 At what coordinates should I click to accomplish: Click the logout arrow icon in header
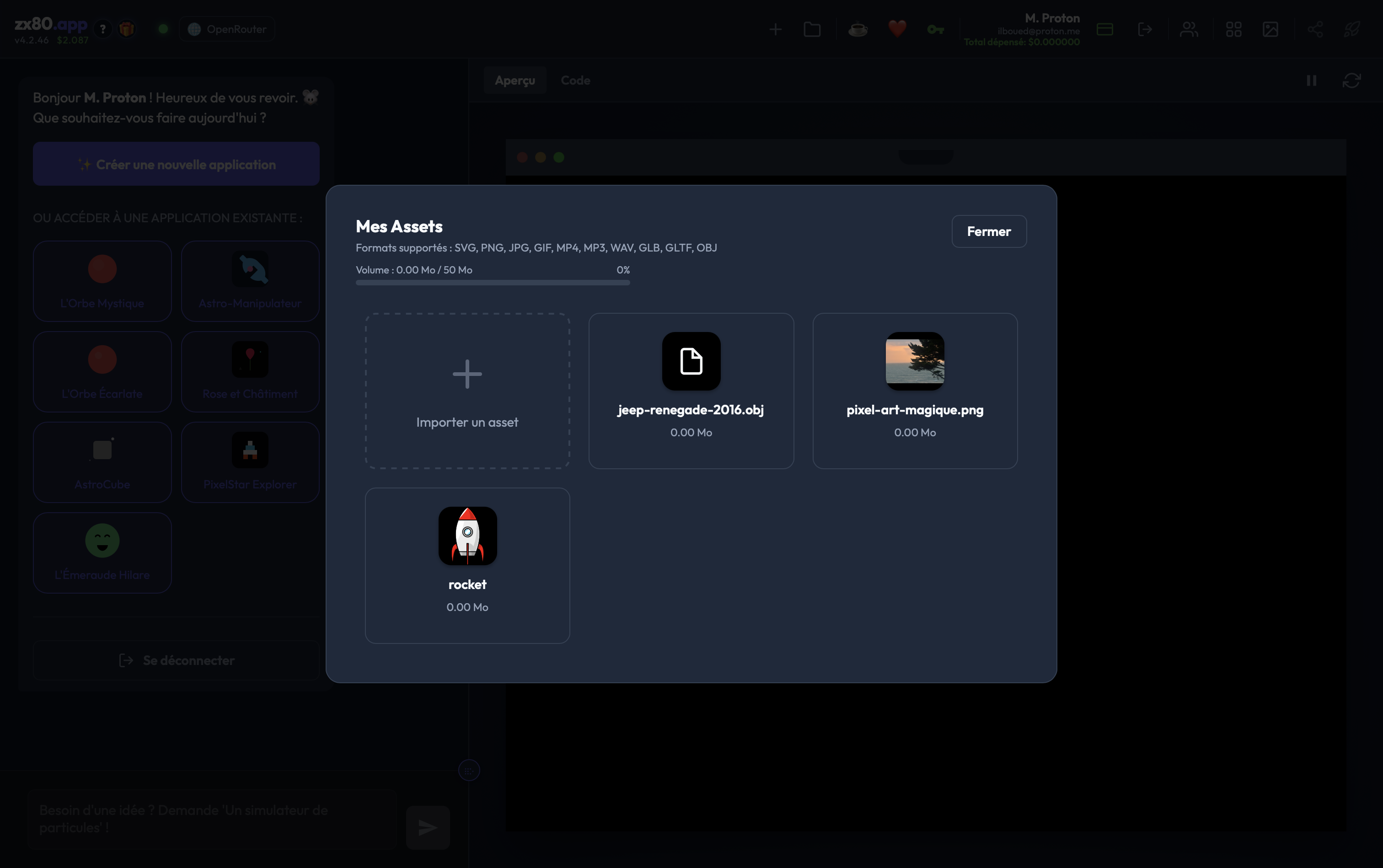tap(1145, 29)
